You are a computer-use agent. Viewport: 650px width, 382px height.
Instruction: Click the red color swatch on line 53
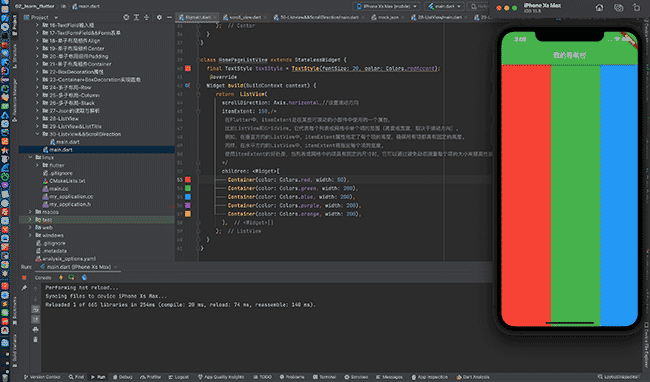[188, 180]
